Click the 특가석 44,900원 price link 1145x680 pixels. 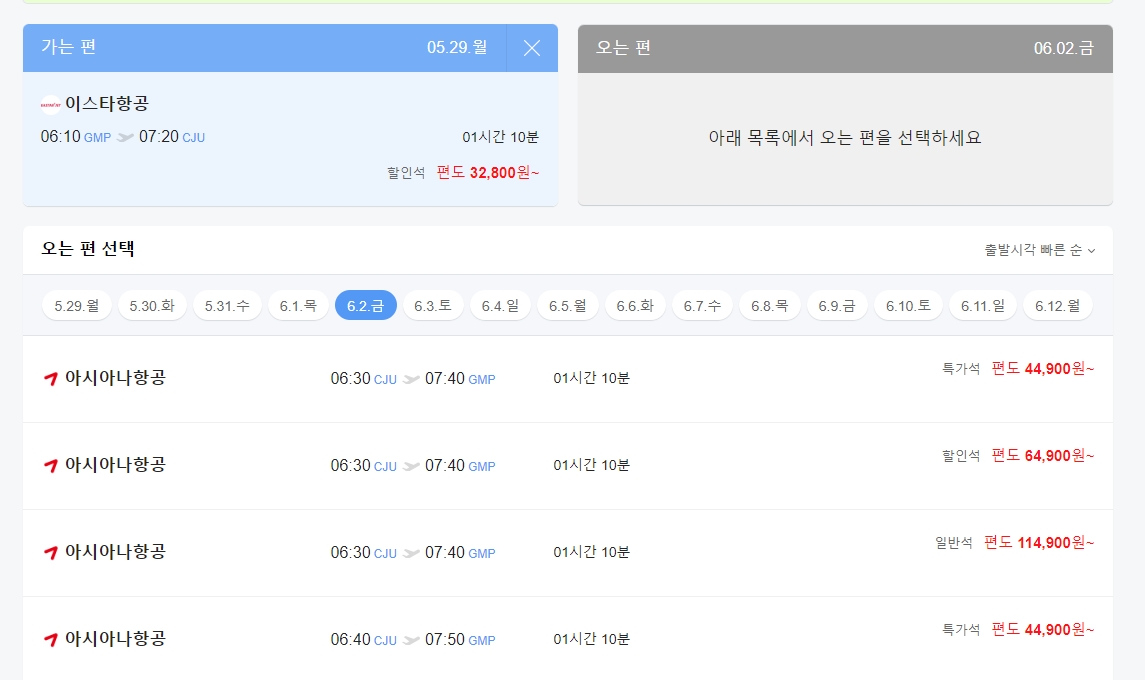coord(1040,368)
